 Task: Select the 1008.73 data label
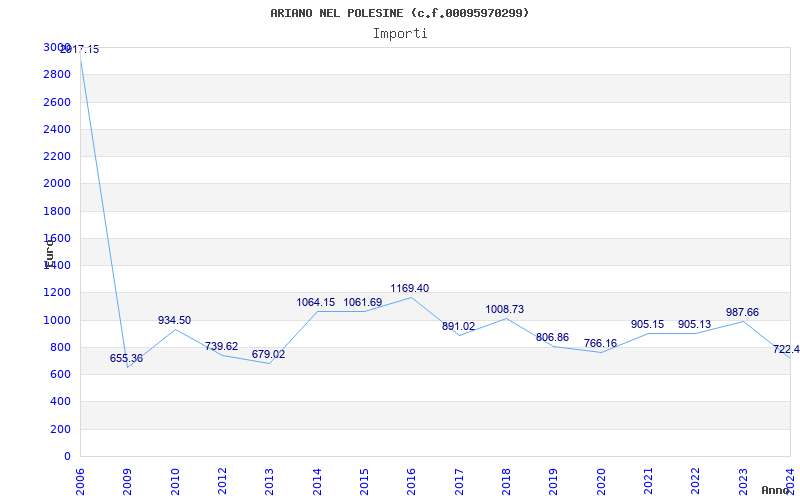pos(505,309)
